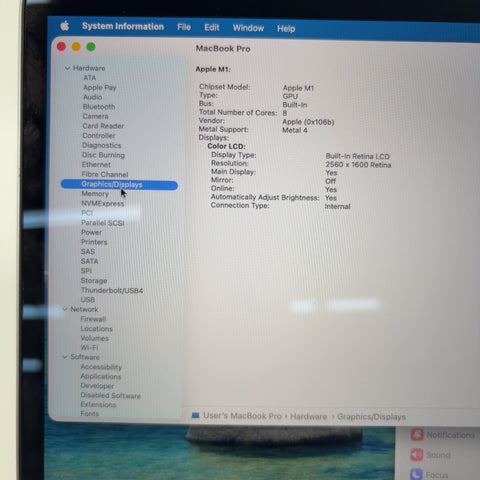Open the File menu
The height and width of the screenshot is (480, 480).
click(x=184, y=27)
